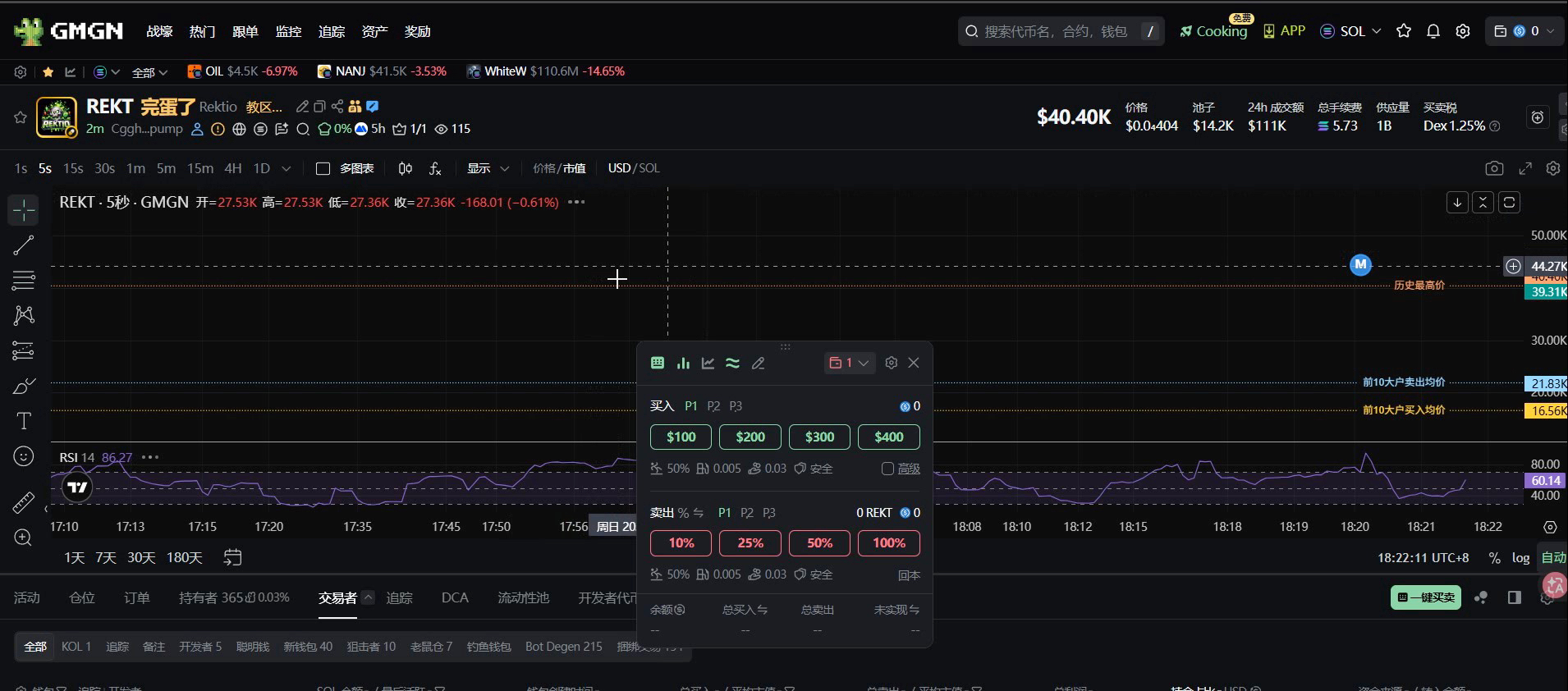The height and width of the screenshot is (691, 1568).
Task: Go to 跟单 copy trade page
Action: click(245, 31)
